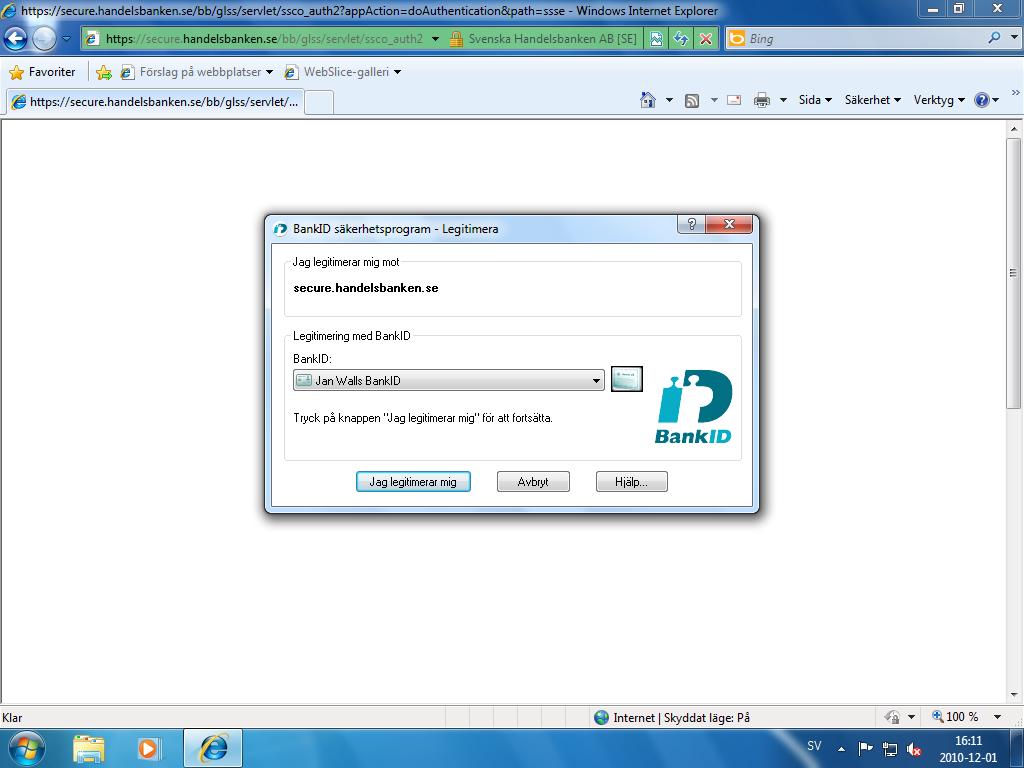The width and height of the screenshot is (1024, 768).
Task: Select the secure.handelsbanken.se browser tab
Action: (x=155, y=102)
